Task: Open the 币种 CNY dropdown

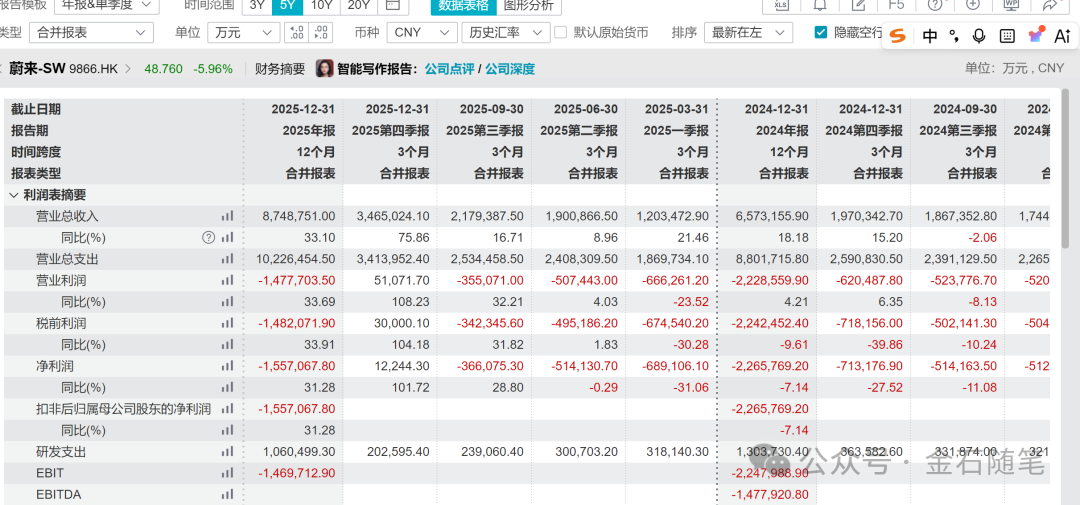Action: tap(422, 32)
